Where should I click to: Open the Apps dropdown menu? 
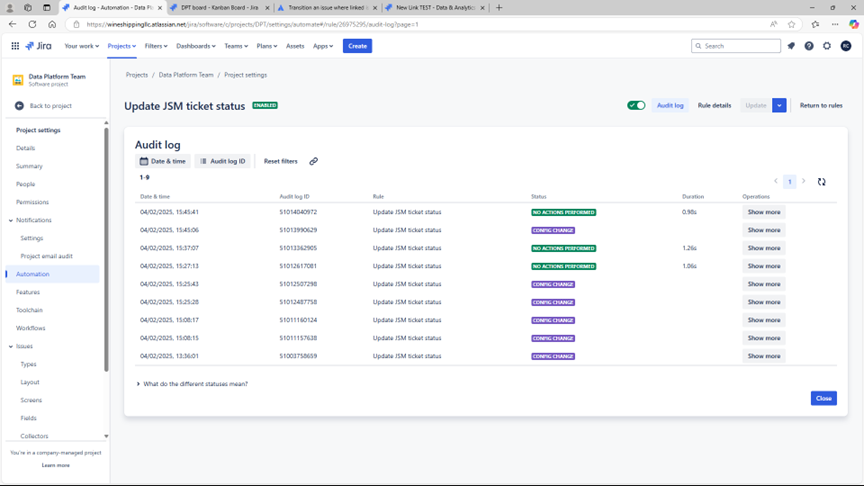[x=323, y=46]
